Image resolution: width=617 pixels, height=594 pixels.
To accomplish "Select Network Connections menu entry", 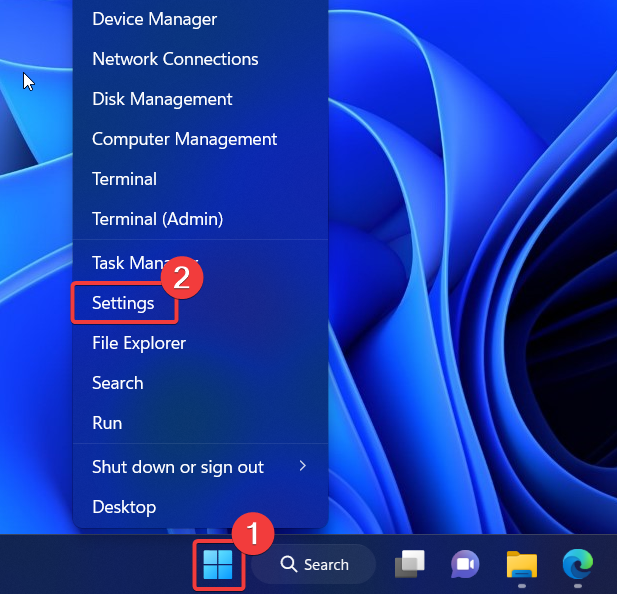I will click(x=200, y=59).
